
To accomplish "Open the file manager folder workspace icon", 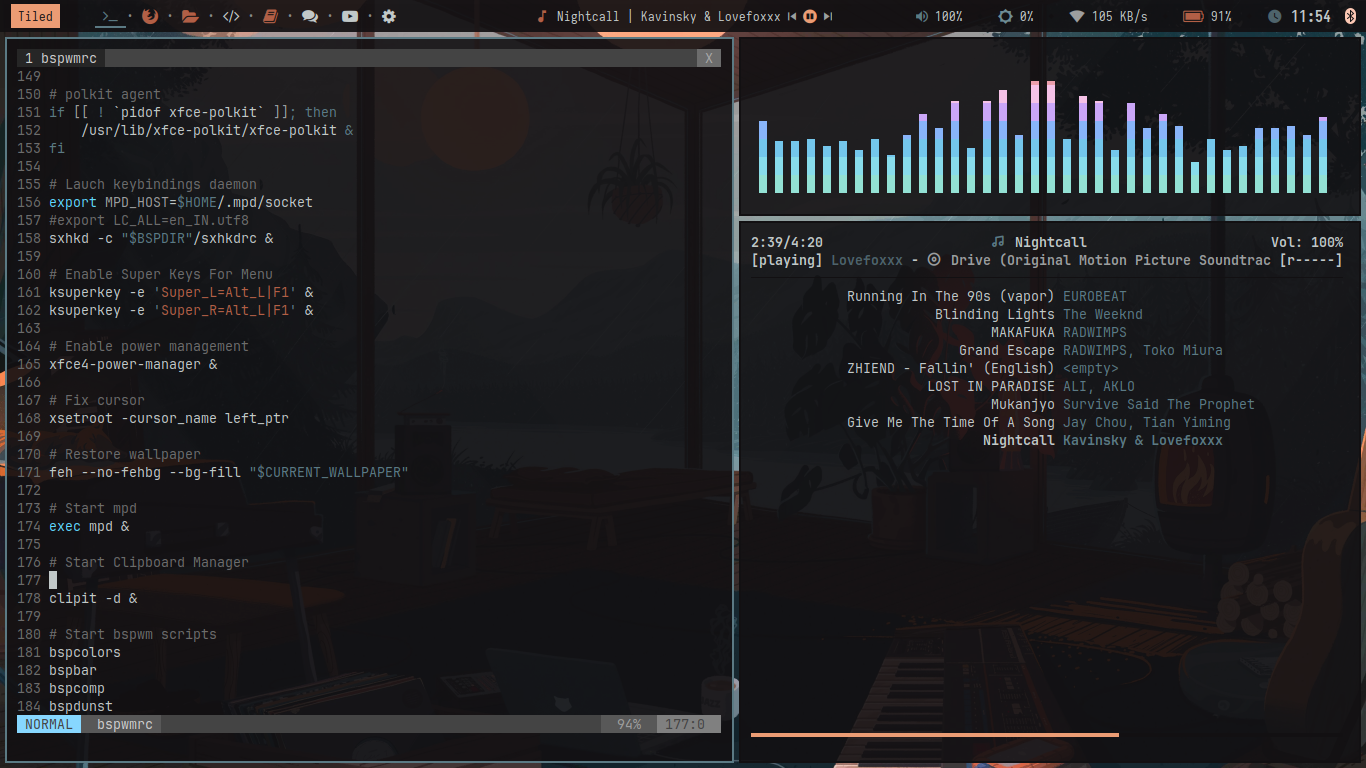I will click(x=190, y=16).
